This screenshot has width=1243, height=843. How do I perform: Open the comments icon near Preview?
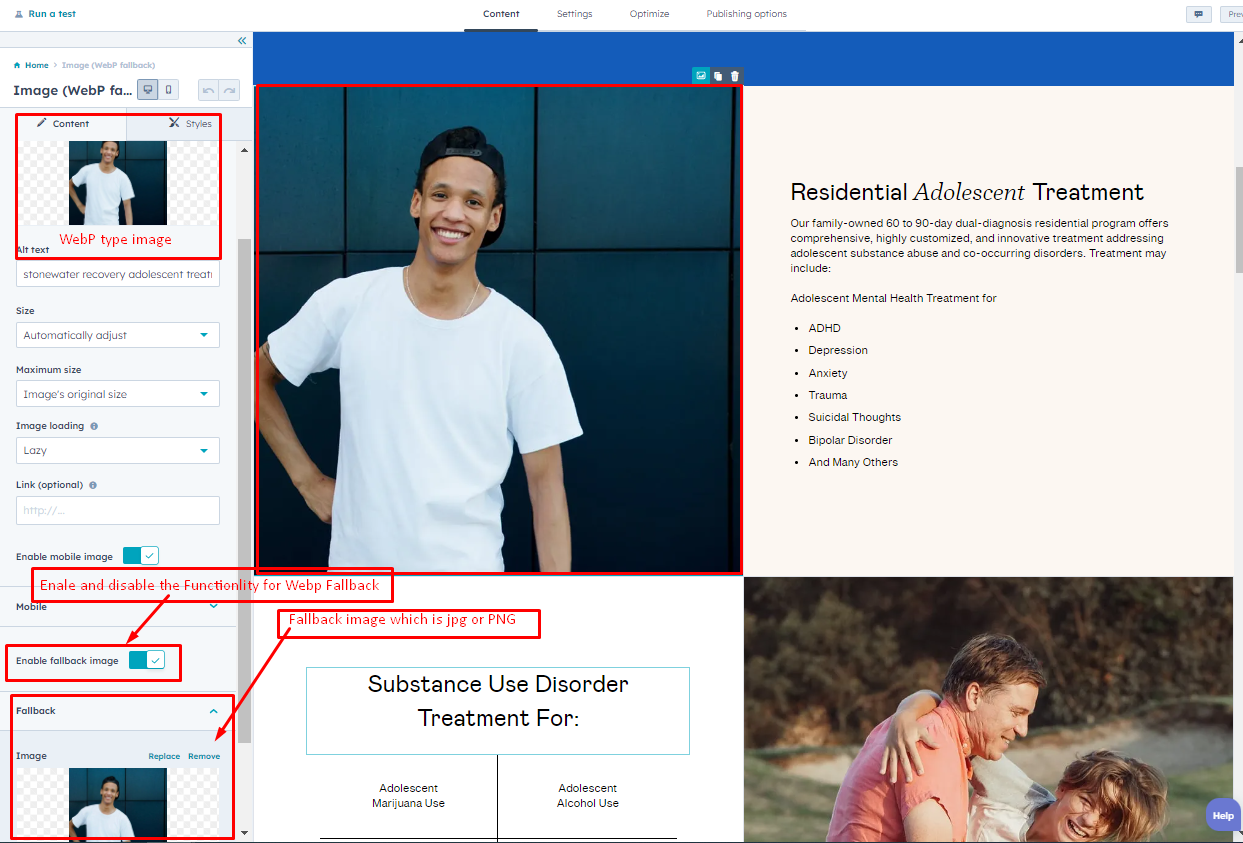click(1198, 14)
